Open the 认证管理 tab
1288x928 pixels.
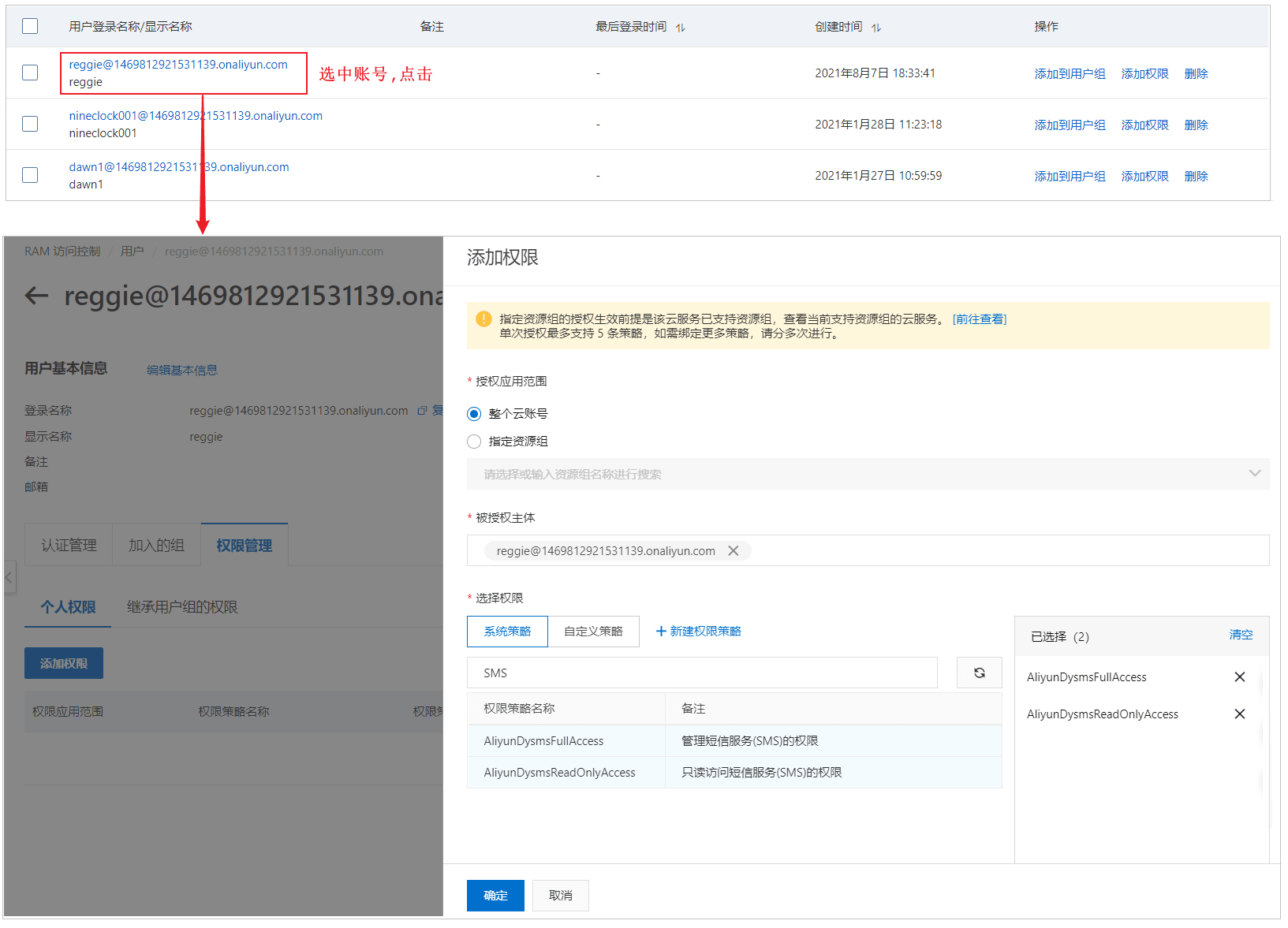[x=69, y=546]
